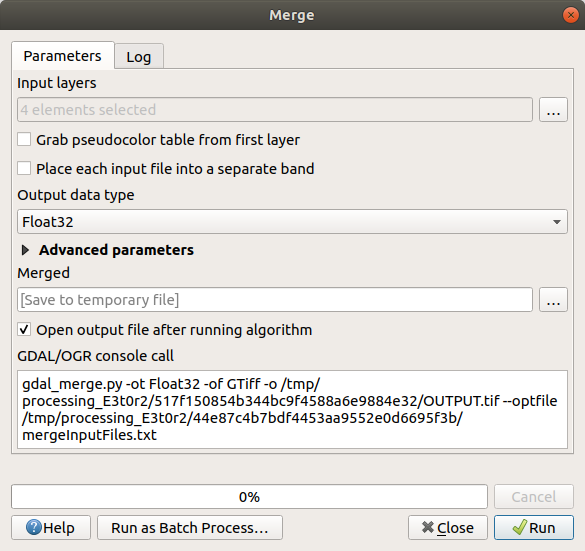This screenshot has height=551, width=585.
Task: Click the Float32 combo box arrow
Action: click(557, 222)
